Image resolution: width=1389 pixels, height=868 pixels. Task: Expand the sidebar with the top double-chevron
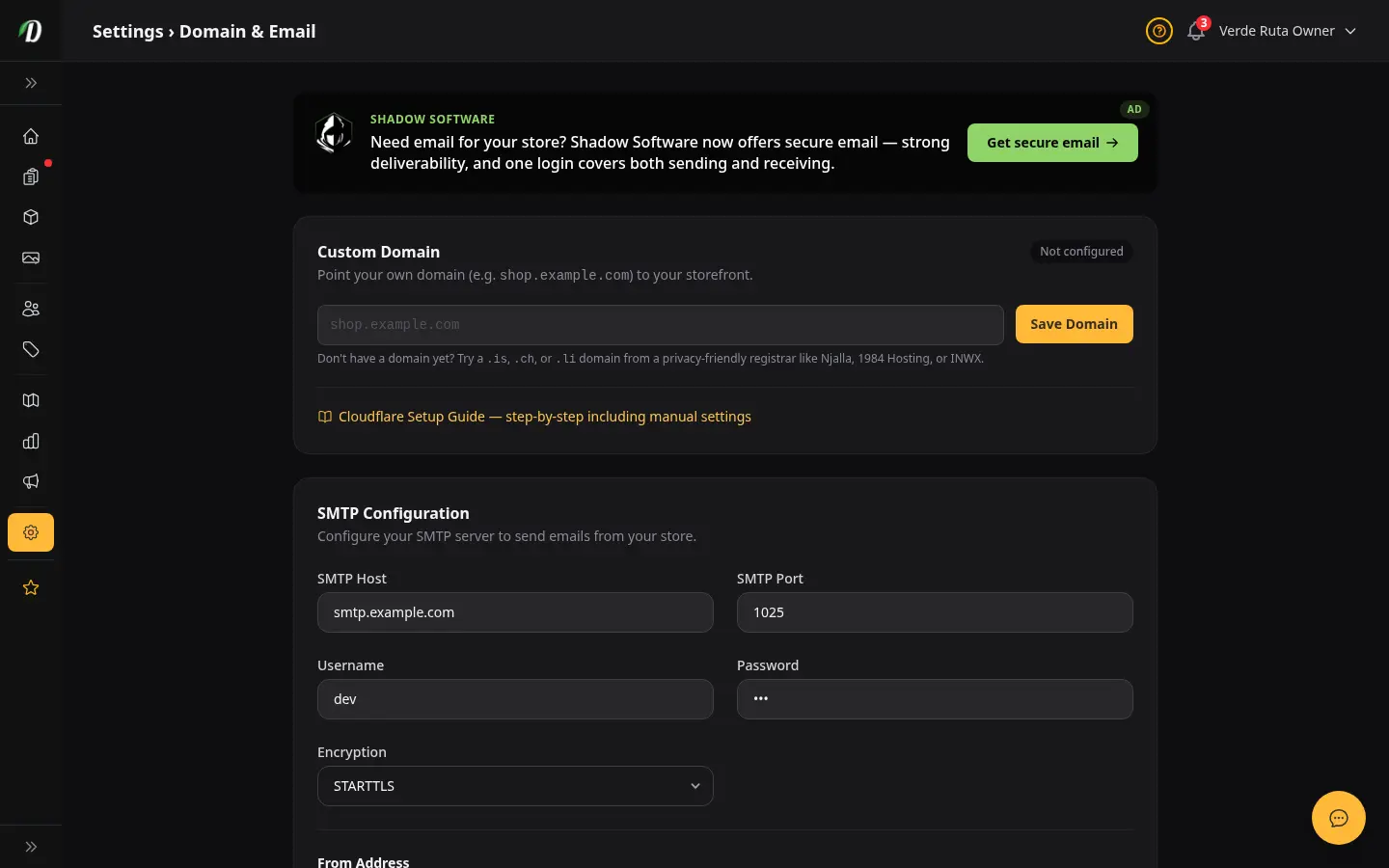tap(31, 83)
